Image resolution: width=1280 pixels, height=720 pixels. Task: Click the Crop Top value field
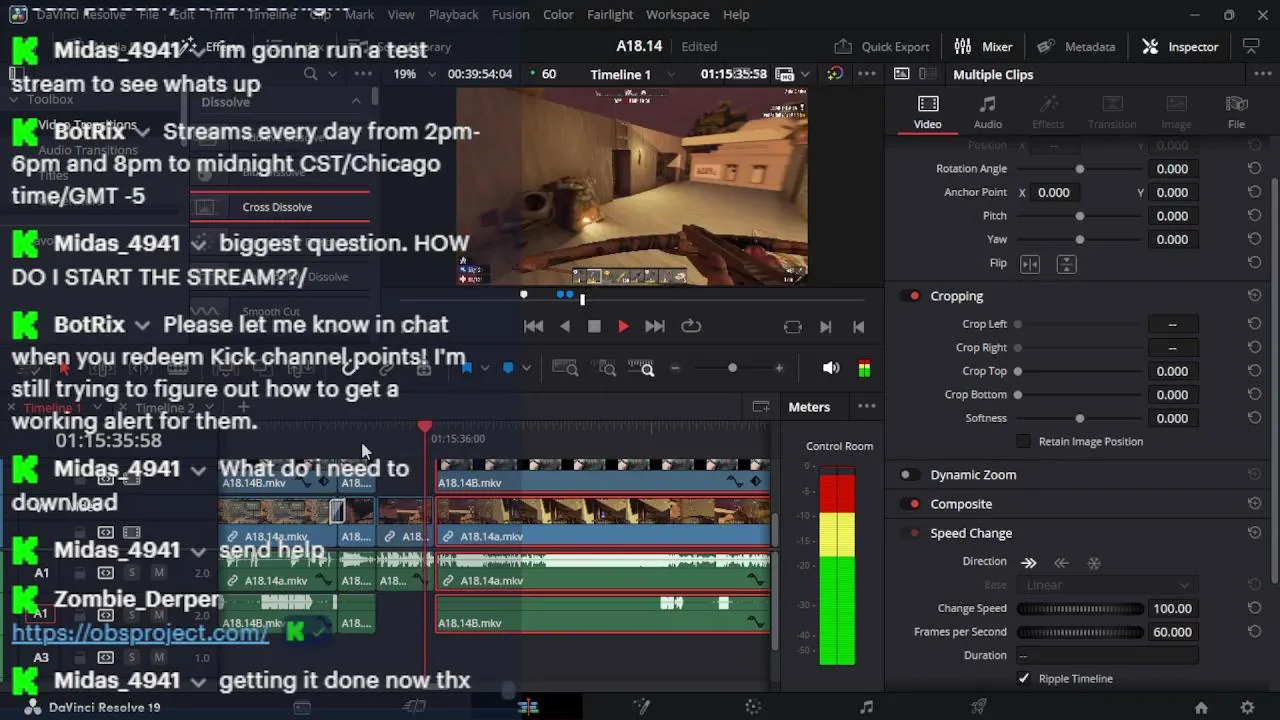(1172, 371)
